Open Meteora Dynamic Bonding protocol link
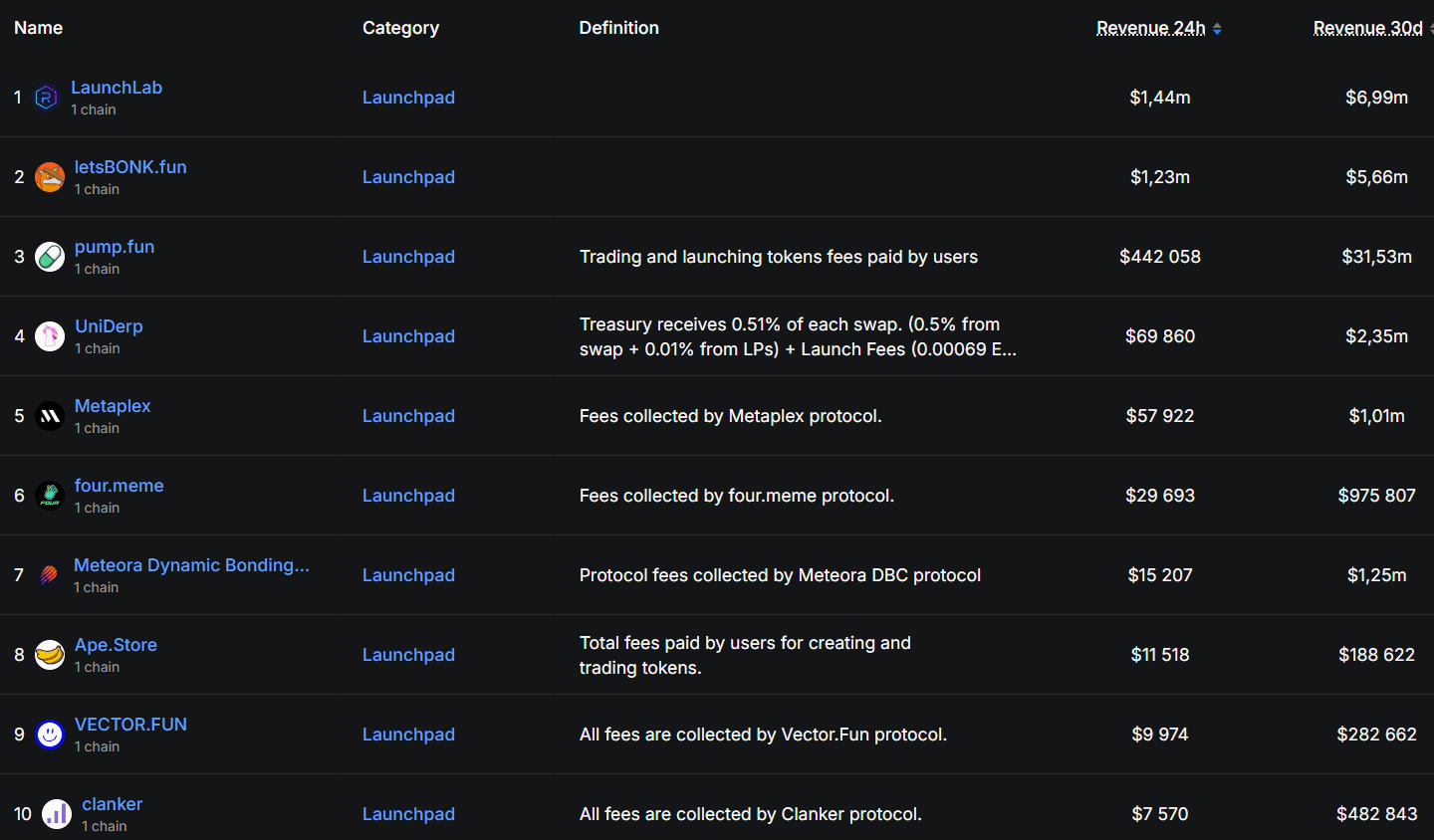This screenshot has height=840, width=1434. click(x=191, y=565)
